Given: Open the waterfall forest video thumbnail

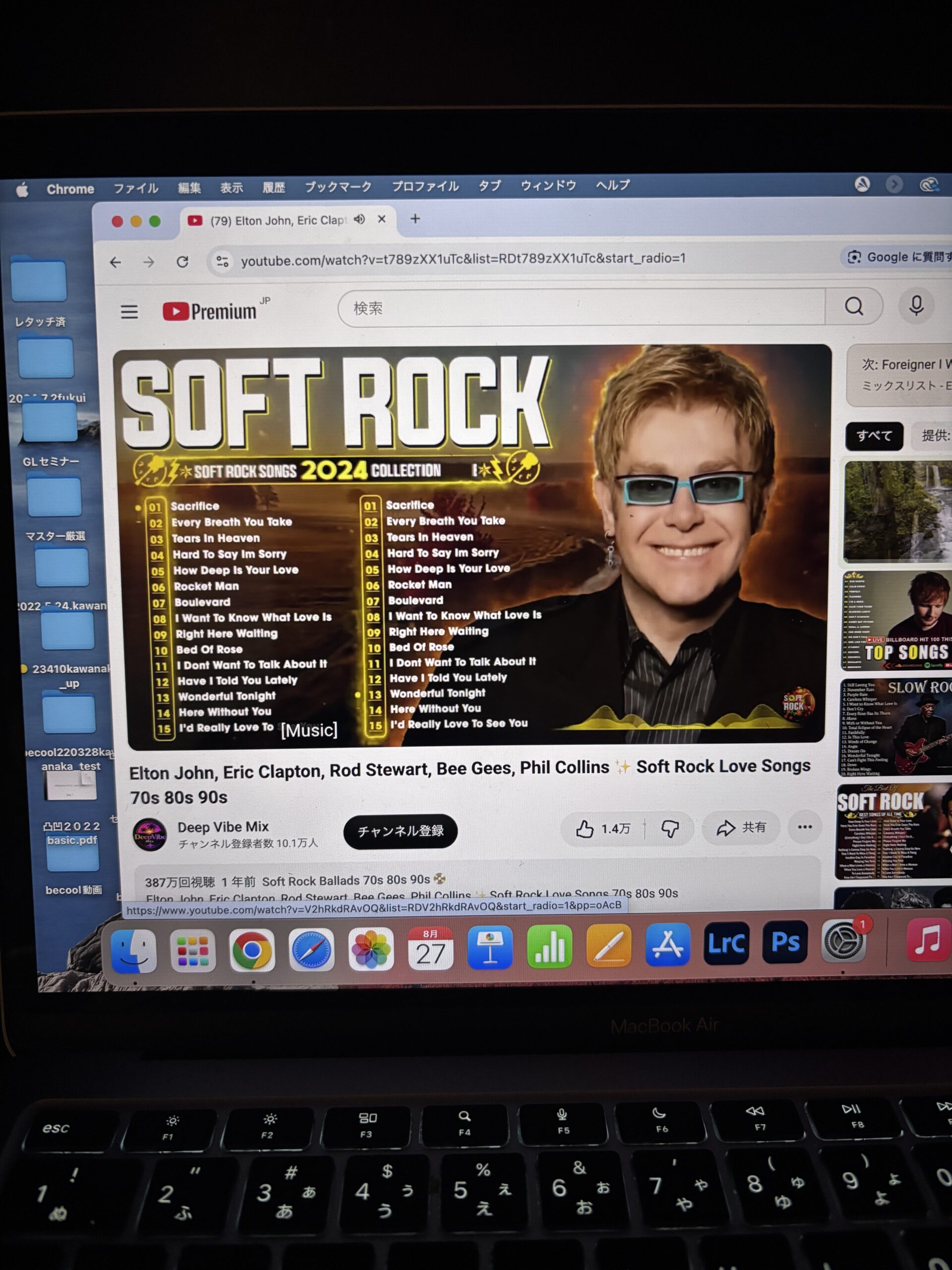Looking at the screenshot, I should (897, 510).
